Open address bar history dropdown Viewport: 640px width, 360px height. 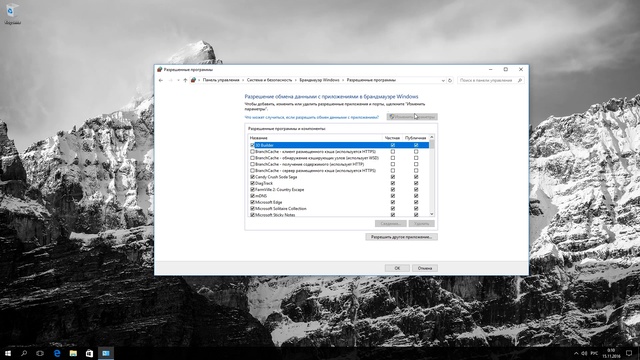pos(443,80)
